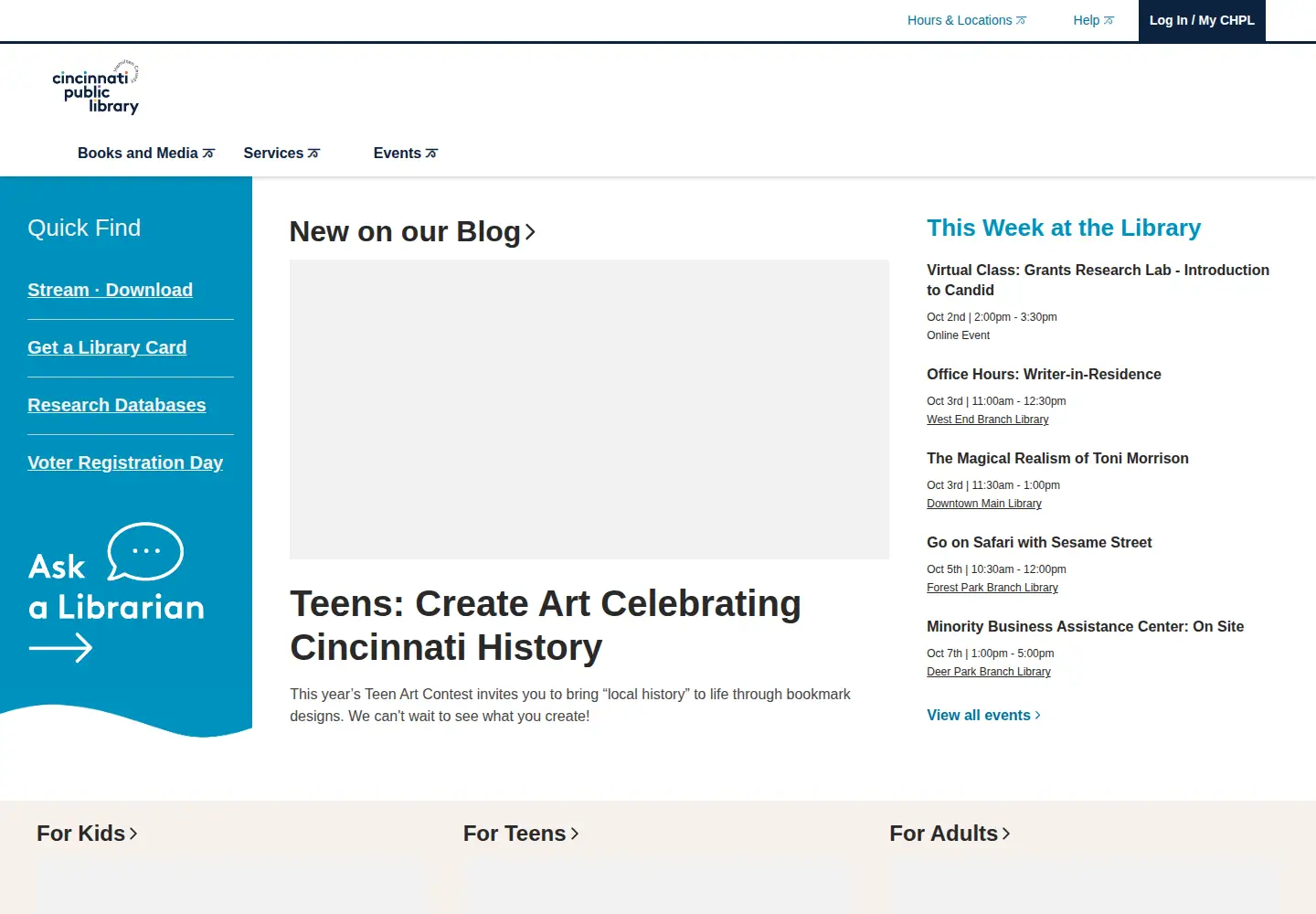The height and width of the screenshot is (914, 1316).
Task: Open the New on our Blog heading
Action: [x=412, y=232]
